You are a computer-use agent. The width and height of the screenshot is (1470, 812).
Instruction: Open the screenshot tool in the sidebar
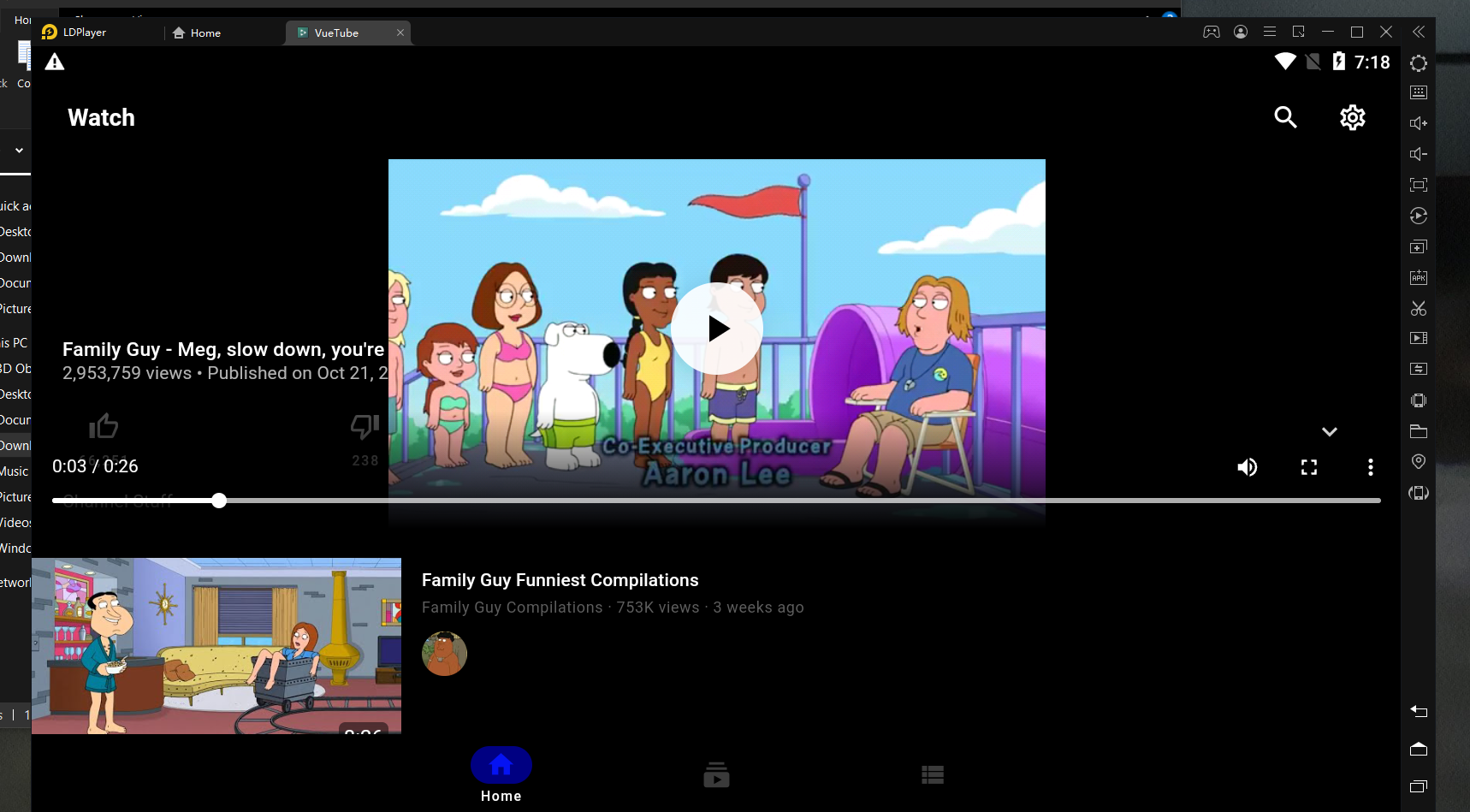[1418, 308]
